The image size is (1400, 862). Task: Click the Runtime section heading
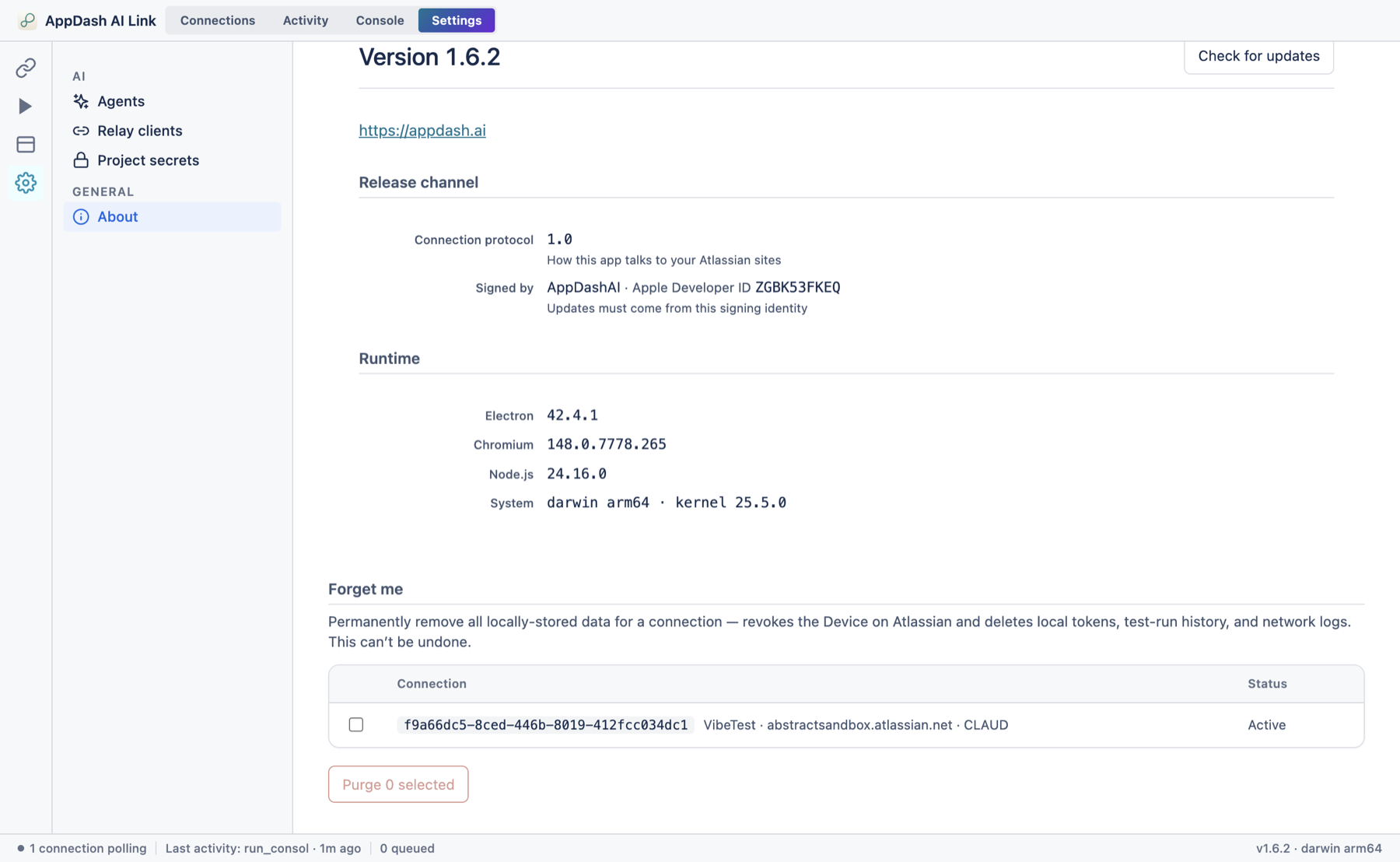coord(389,359)
